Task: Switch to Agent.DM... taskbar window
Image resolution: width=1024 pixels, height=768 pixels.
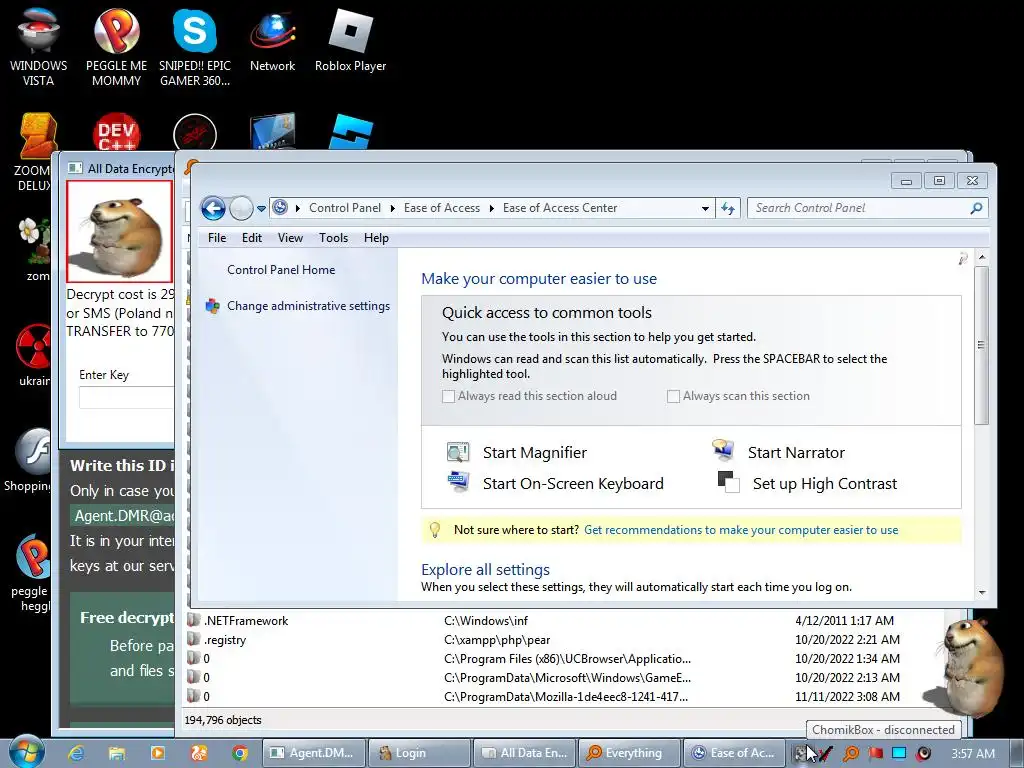Action: coord(313,753)
